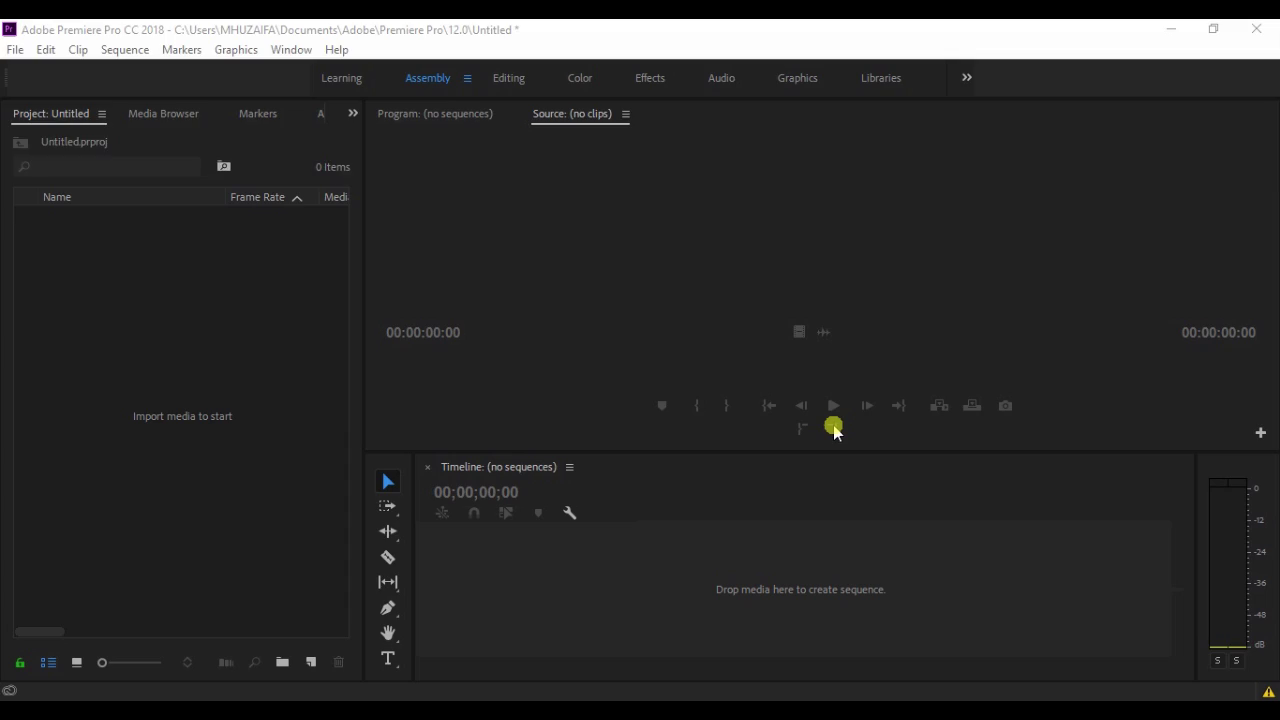
Task: Export frame with the camera icon
Action: pos(1005,406)
